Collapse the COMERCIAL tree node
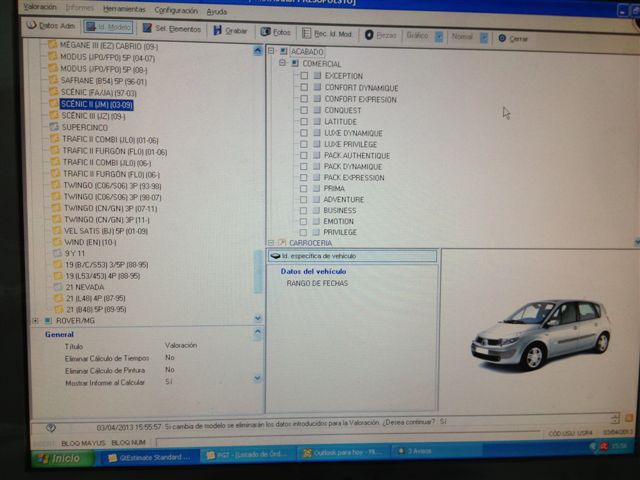The image size is (640, 480). click(282, 63)
